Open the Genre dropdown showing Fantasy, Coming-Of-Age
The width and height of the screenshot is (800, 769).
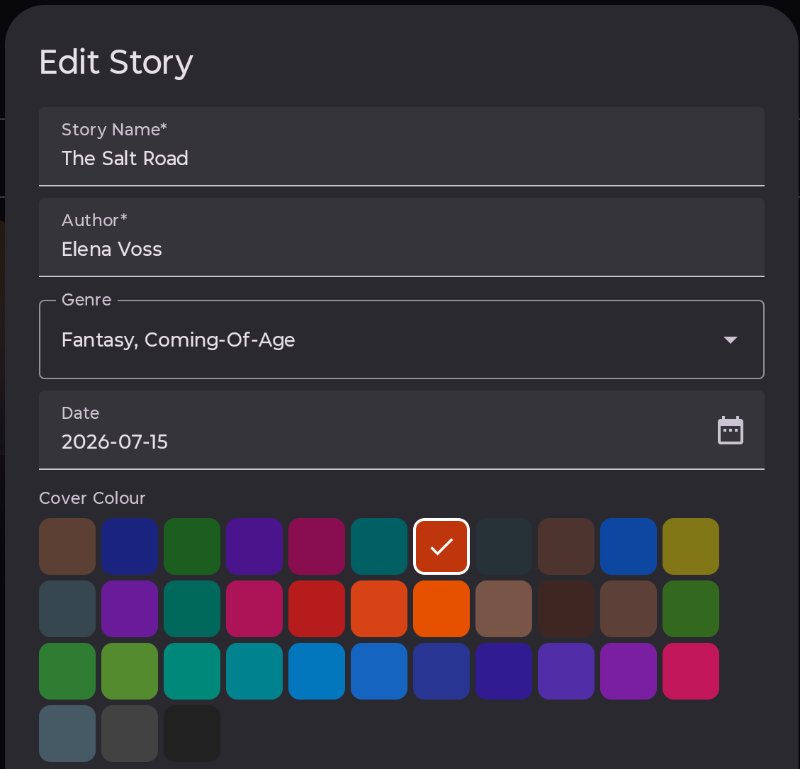(402, 339)
